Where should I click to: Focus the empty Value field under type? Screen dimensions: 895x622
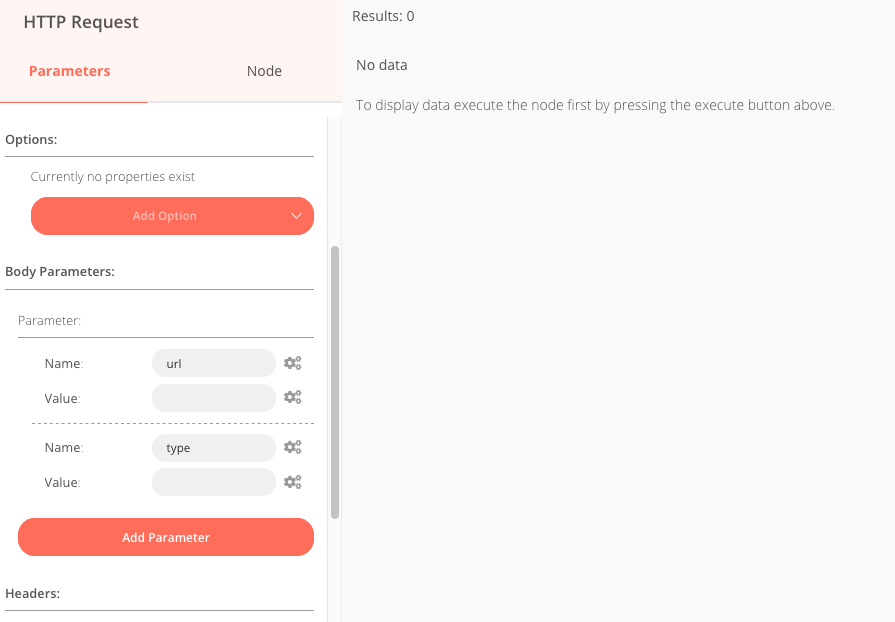(x=214, y=482)
